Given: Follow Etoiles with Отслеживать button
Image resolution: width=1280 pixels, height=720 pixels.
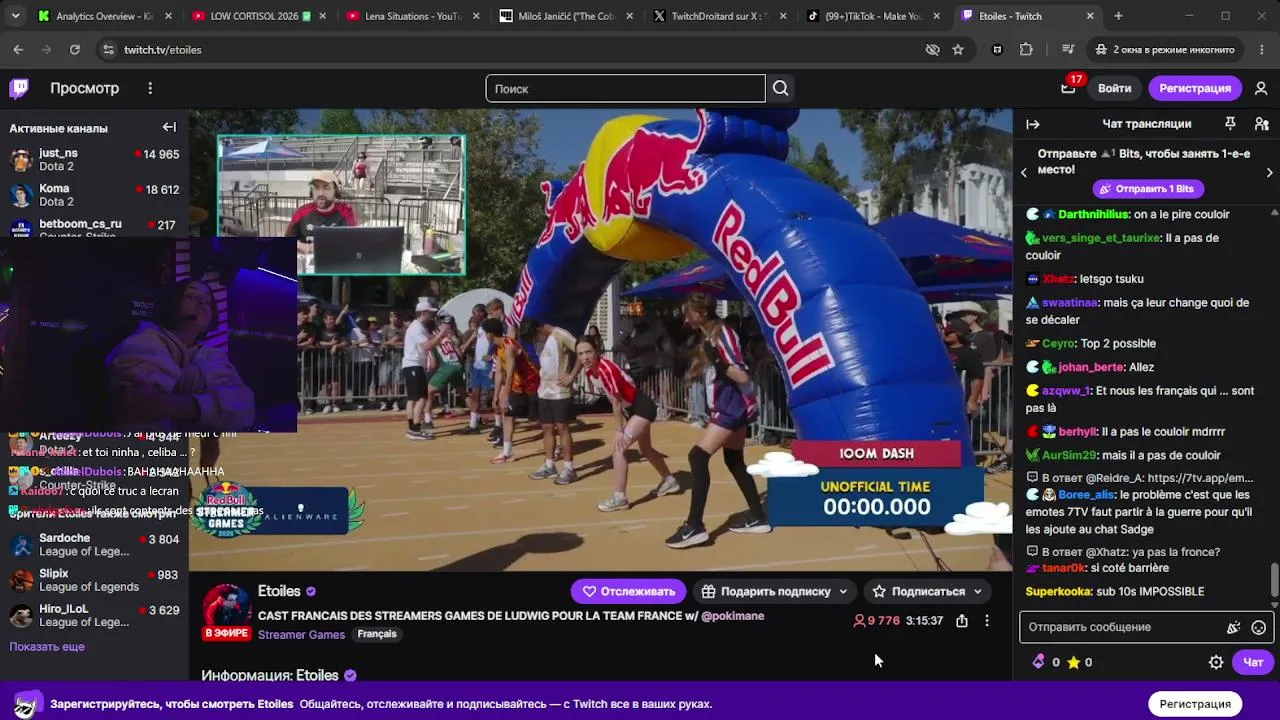Looking at the screenshot, I should 628,591.
